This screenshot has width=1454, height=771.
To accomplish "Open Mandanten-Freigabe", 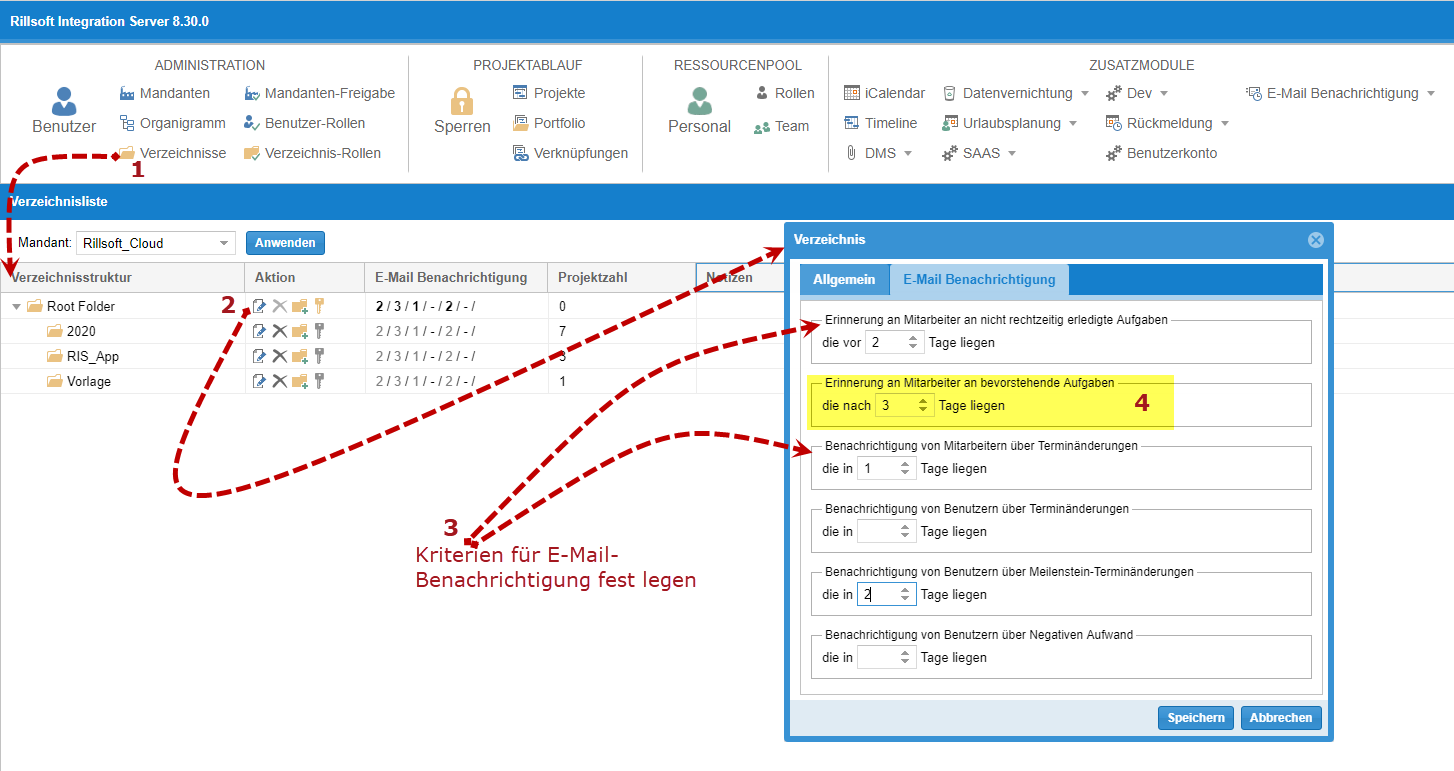I will click(319, 93).
